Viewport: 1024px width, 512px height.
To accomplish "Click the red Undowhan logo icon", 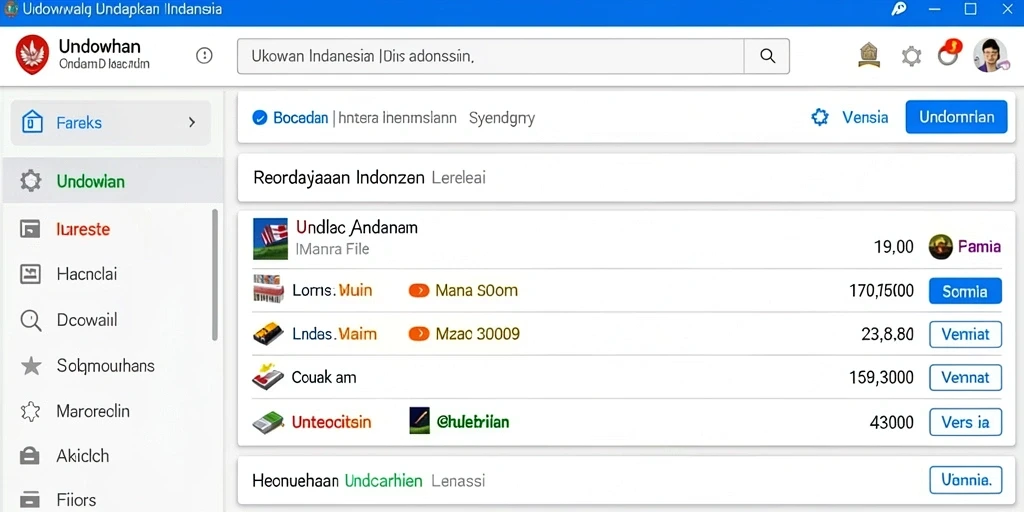I will pyautogui.click(x=32, y=56).
